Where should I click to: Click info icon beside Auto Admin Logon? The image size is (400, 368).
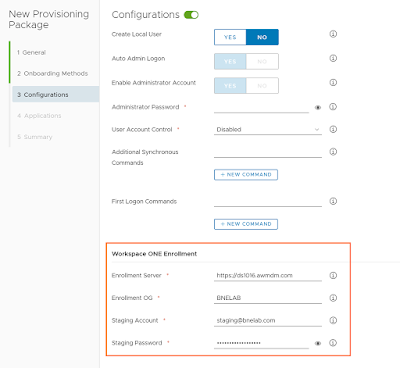[333, 58]
